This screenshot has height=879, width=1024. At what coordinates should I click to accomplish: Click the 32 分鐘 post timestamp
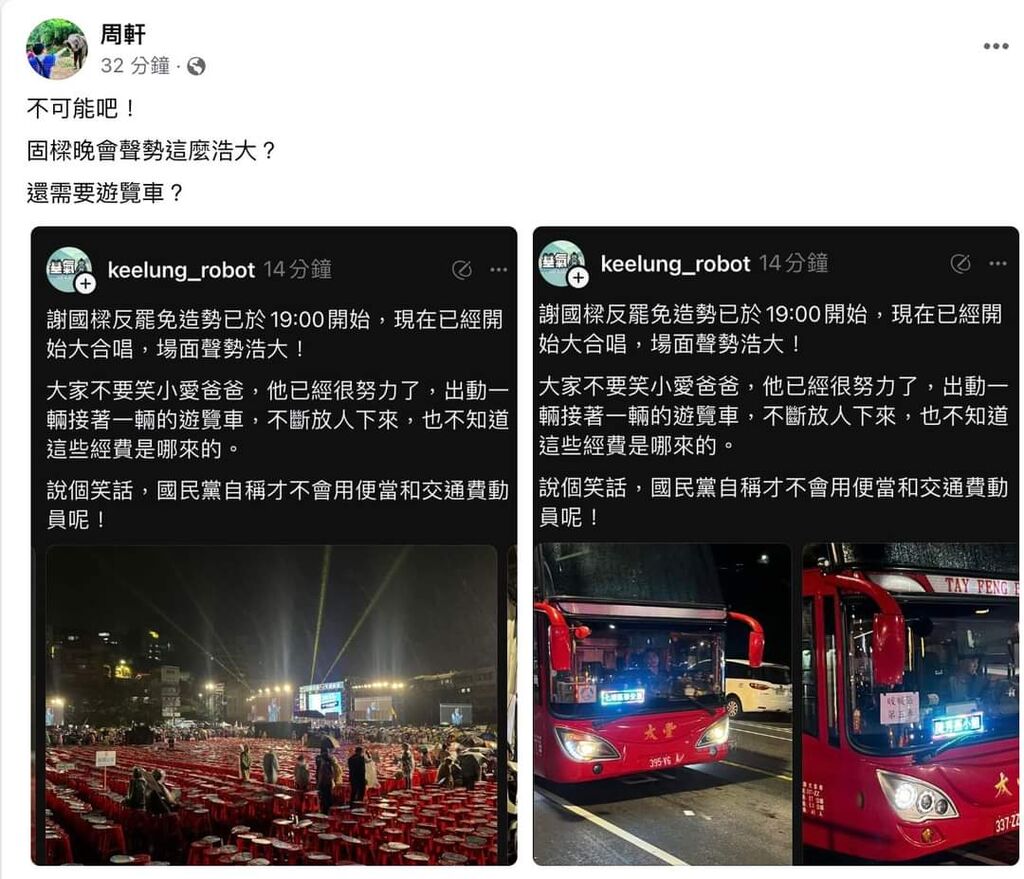(135, 65)
